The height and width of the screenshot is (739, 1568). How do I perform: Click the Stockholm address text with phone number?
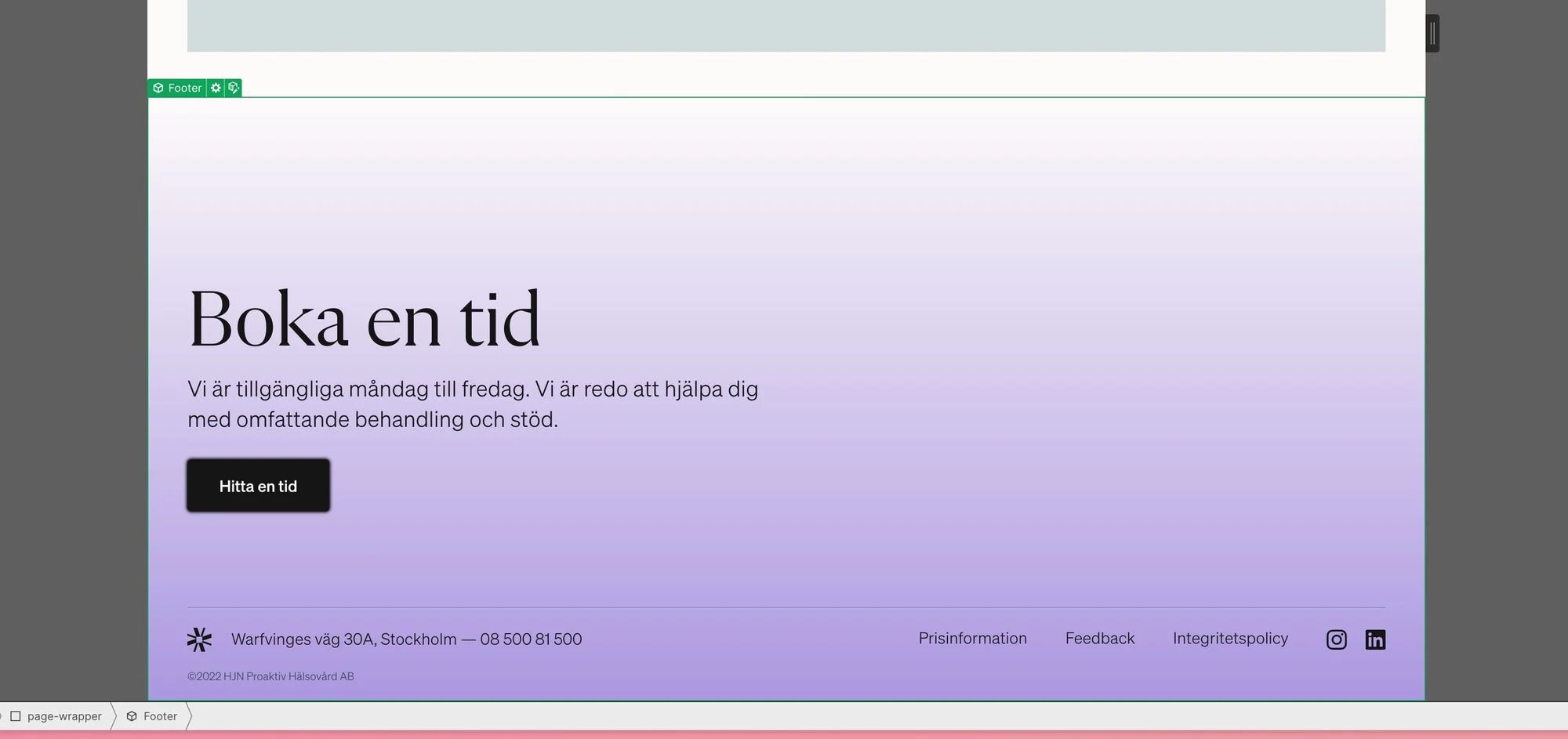pyautogui.click(x=406, y=639)
